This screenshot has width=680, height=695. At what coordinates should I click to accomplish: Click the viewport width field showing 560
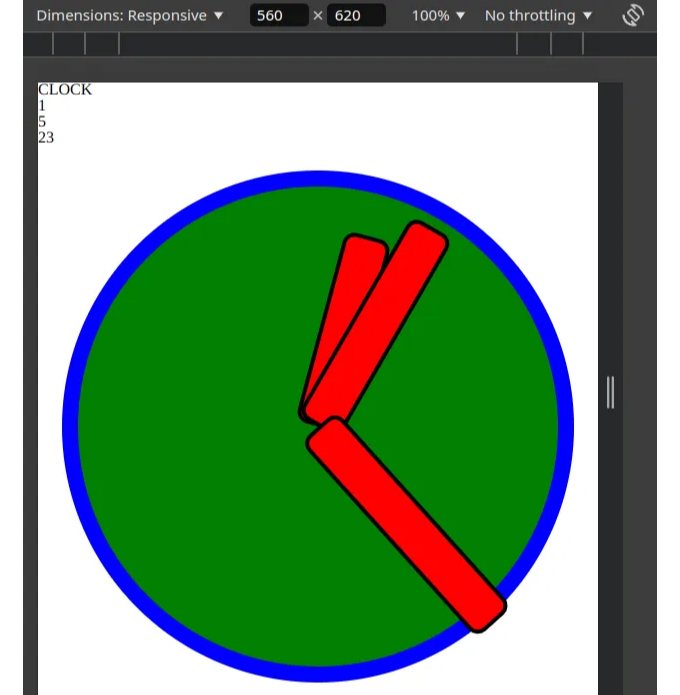(x=279, y=16)
